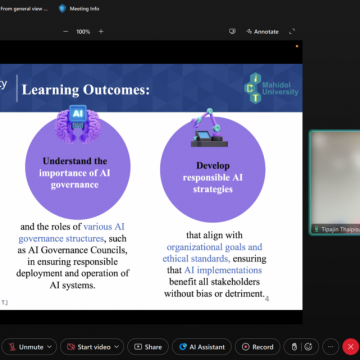Screen dimensions: 360x360
Task: Expand the Start video options arrow
Action: click(117, 347)
